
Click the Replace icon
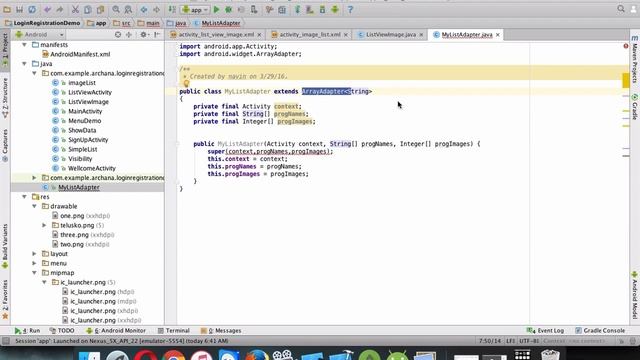point(128,9)
